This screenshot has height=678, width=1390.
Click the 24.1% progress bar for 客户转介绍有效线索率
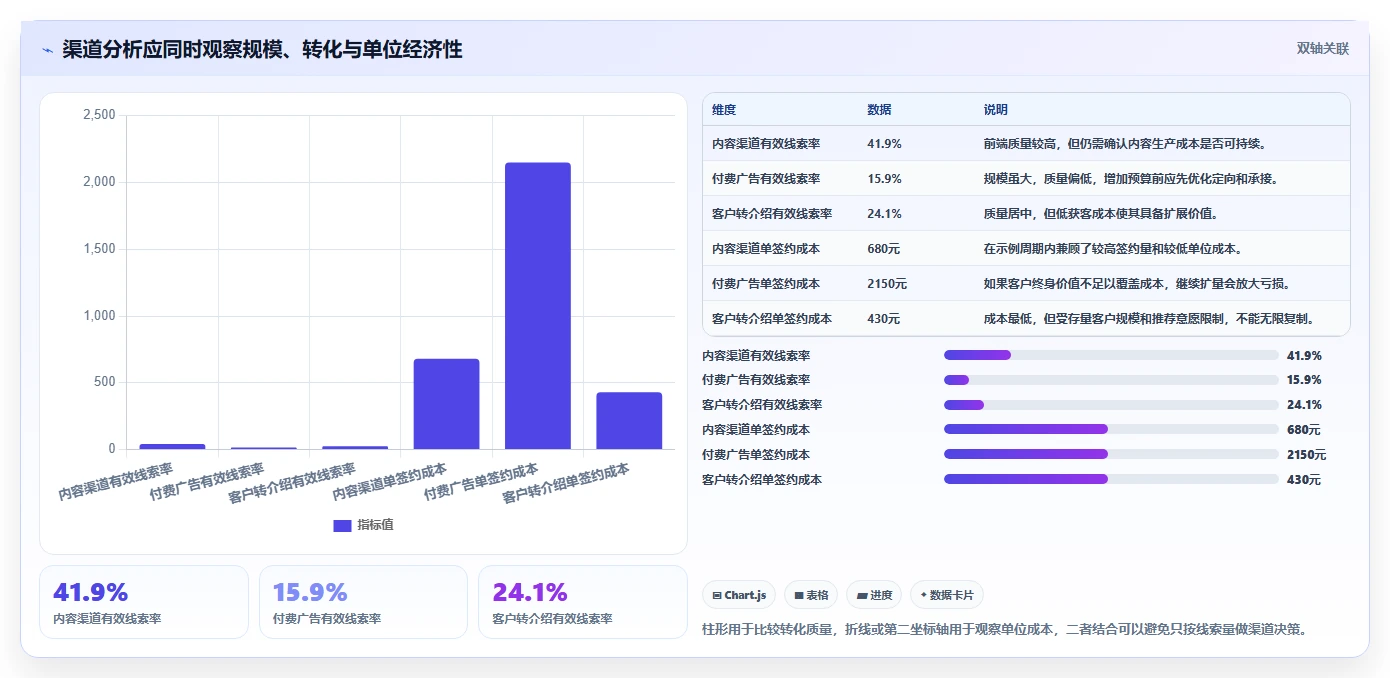(x=1111, y=405)
